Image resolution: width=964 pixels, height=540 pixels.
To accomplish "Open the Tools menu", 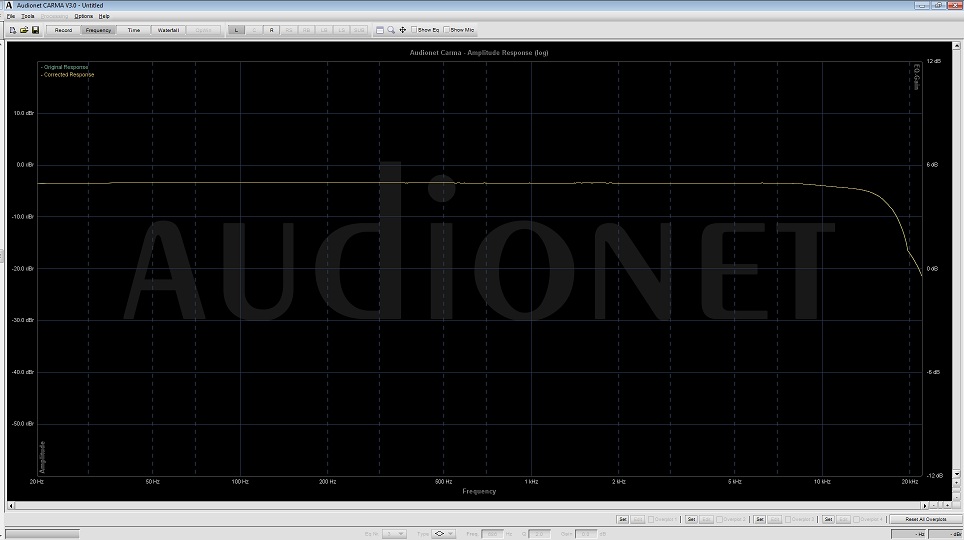I will coord(28,16).
